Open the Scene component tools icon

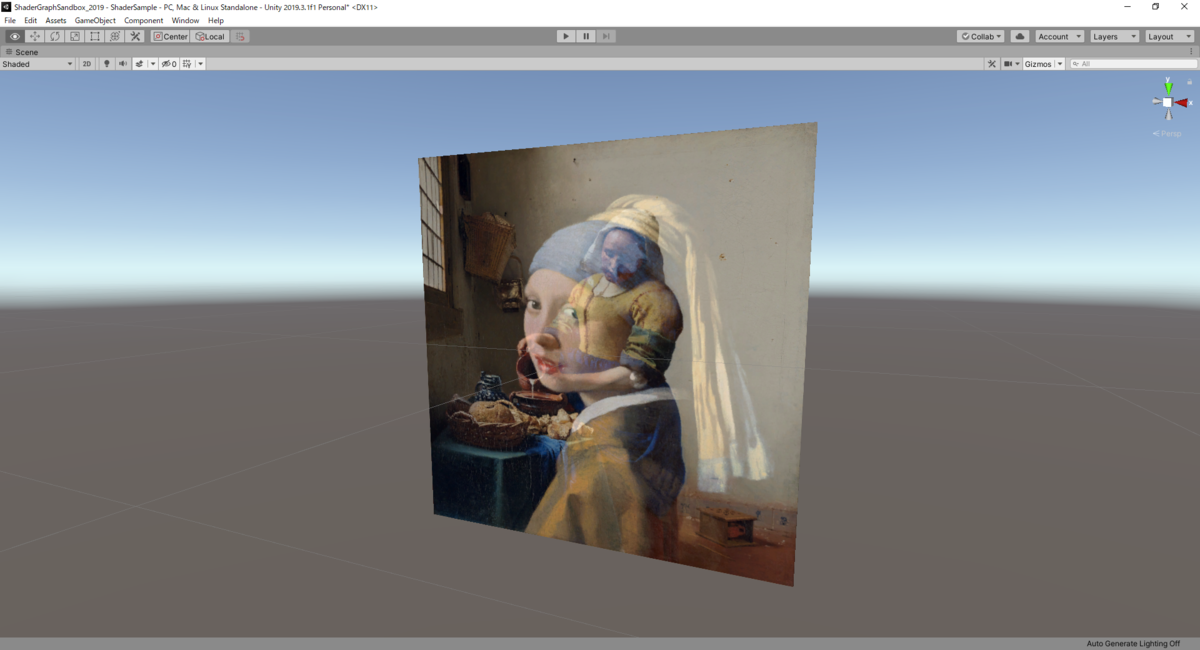coord(992,64)
